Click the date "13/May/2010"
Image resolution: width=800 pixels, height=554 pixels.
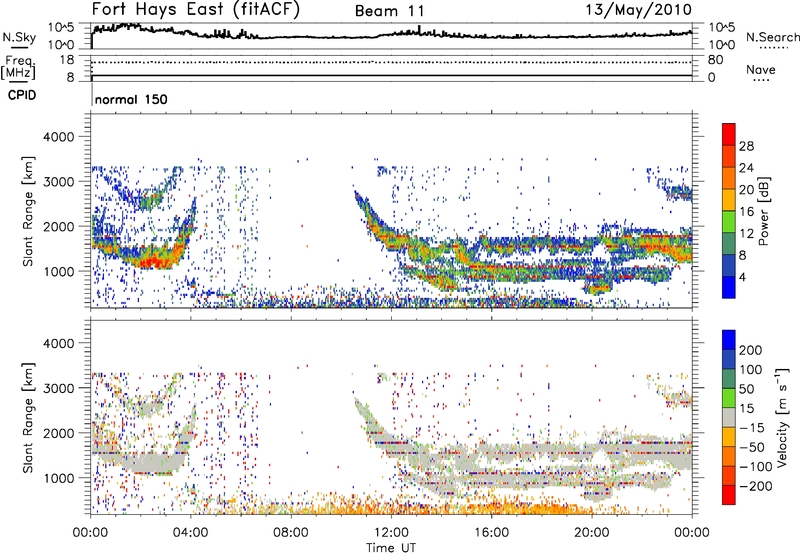tap(638, 10)
